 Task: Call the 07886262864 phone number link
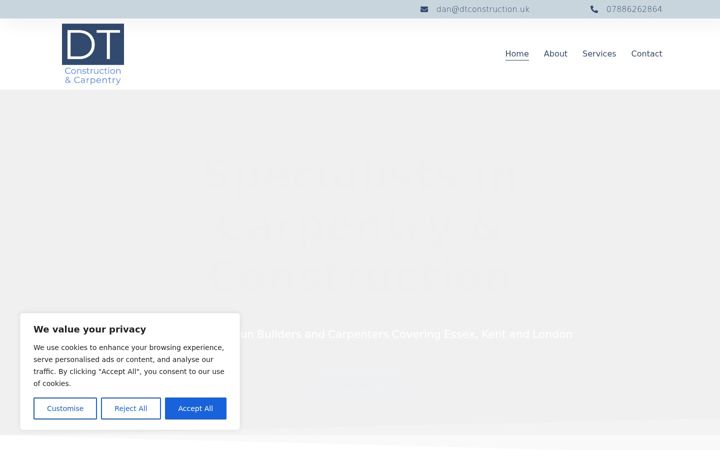click(634, 9)
